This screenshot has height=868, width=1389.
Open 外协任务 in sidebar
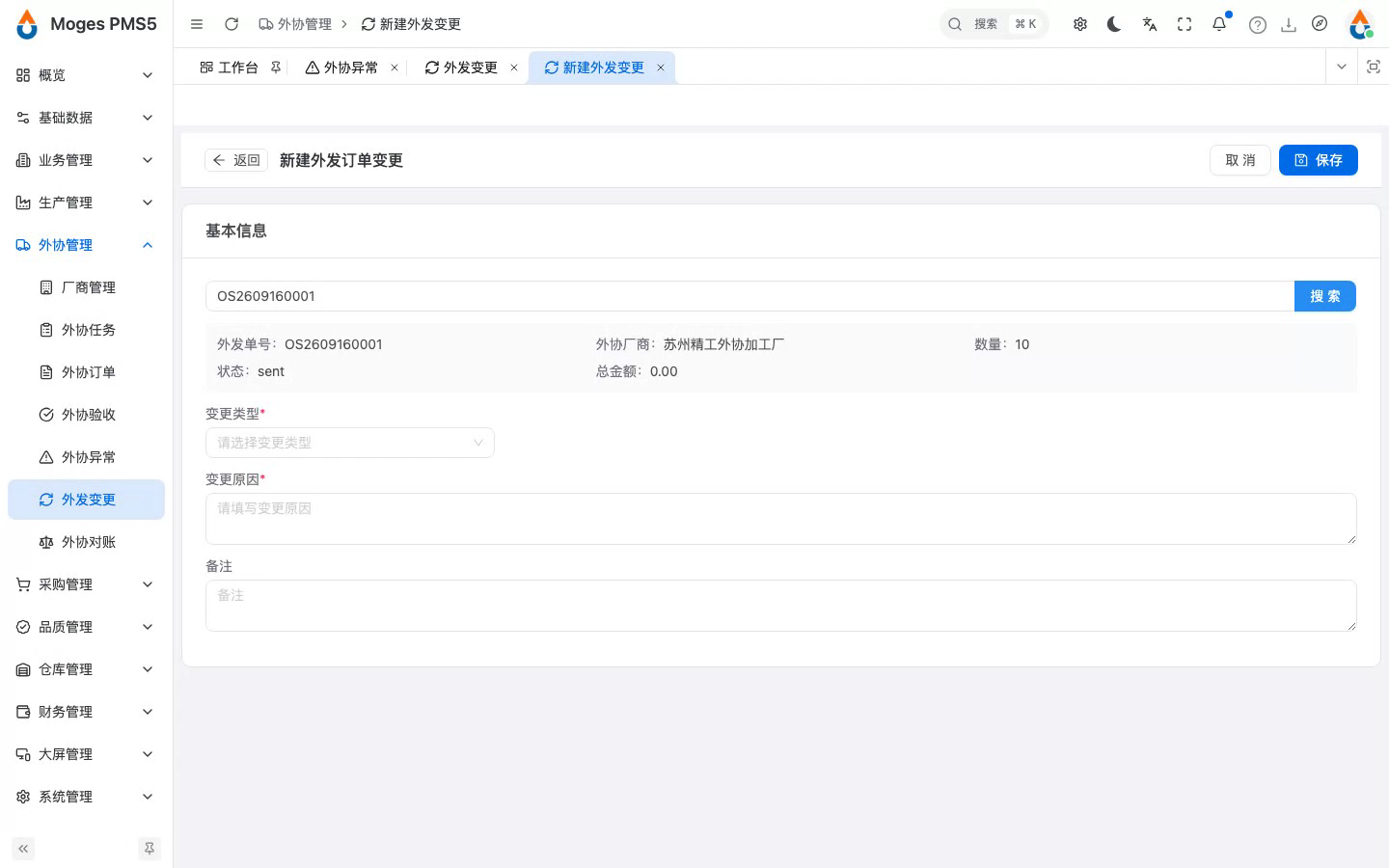pos(86,330)
